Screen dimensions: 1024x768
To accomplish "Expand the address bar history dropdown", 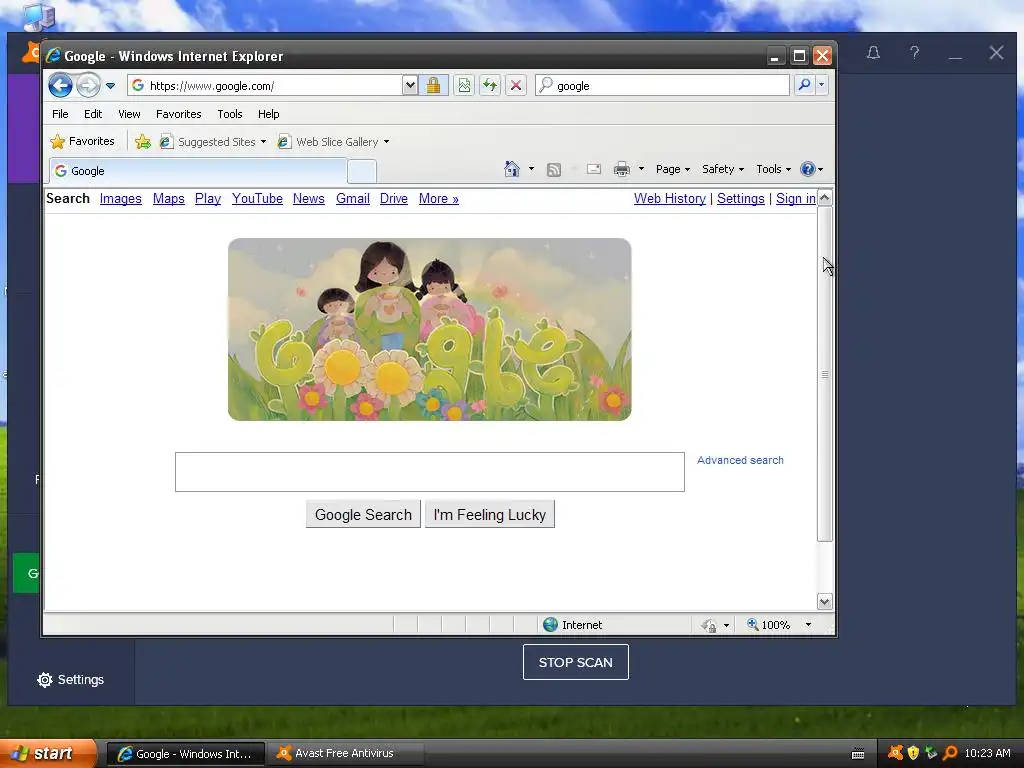I will [x=409, y=86].
